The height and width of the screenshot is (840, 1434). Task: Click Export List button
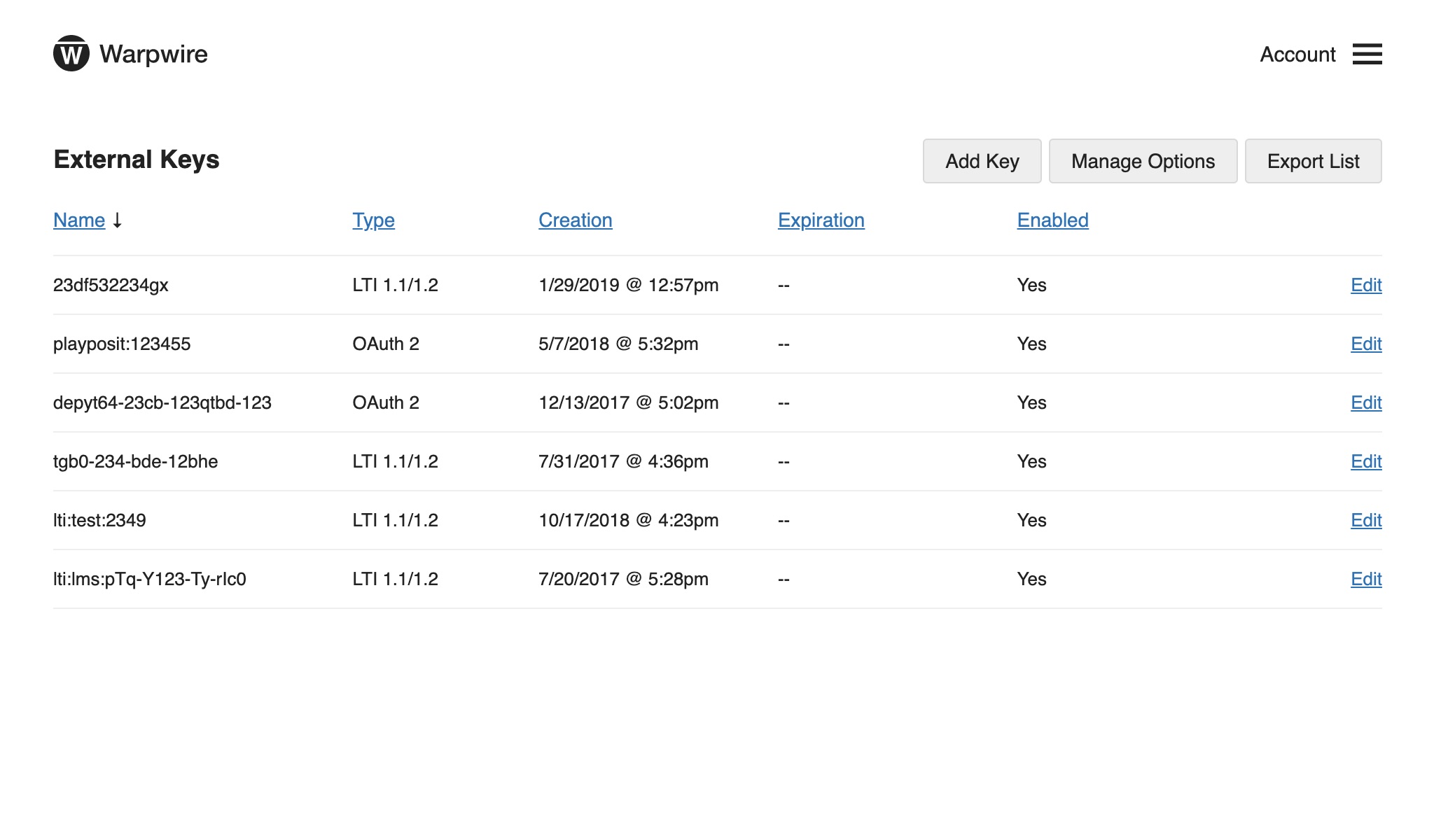[x=1313, y=160]
